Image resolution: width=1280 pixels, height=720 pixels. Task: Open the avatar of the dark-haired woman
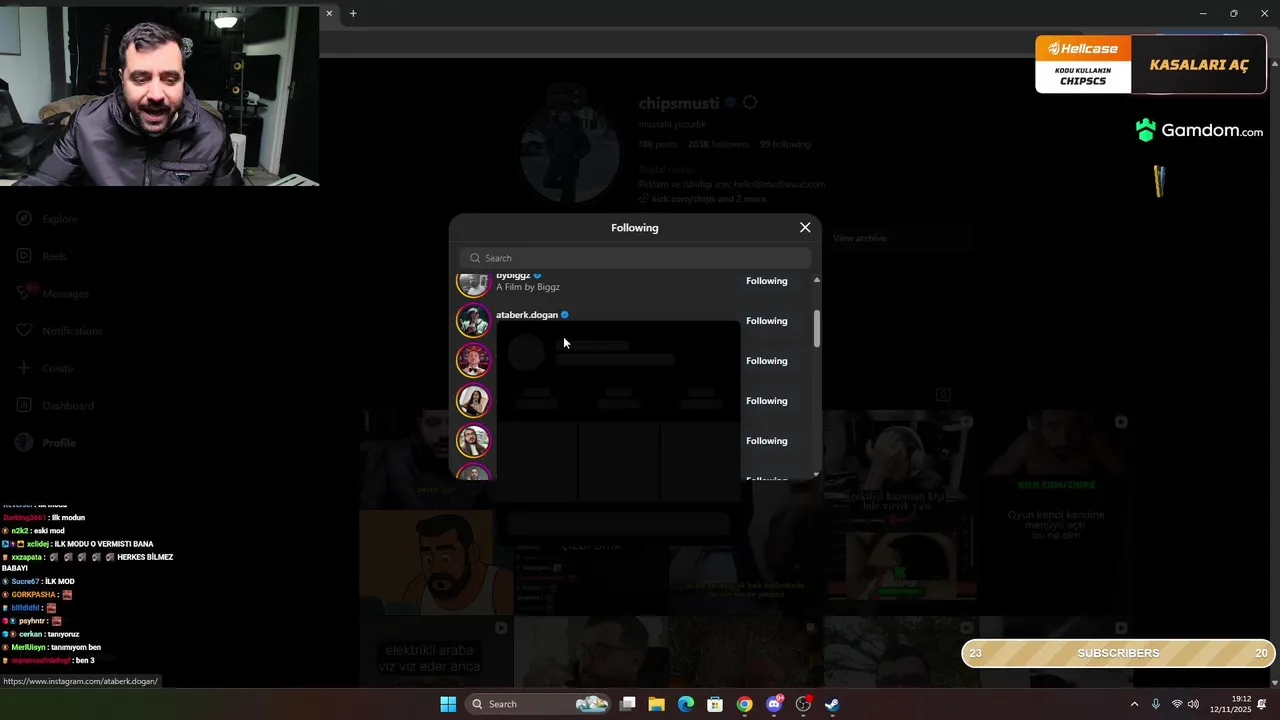pos(473,401)
